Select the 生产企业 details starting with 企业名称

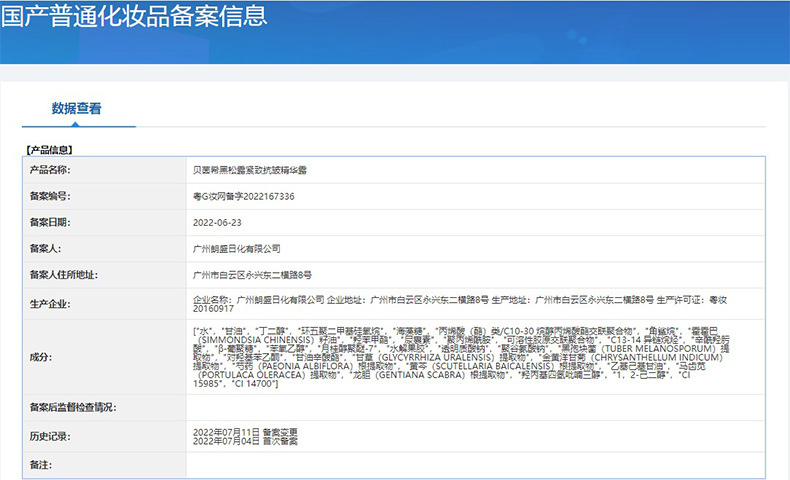click(460, 304)
